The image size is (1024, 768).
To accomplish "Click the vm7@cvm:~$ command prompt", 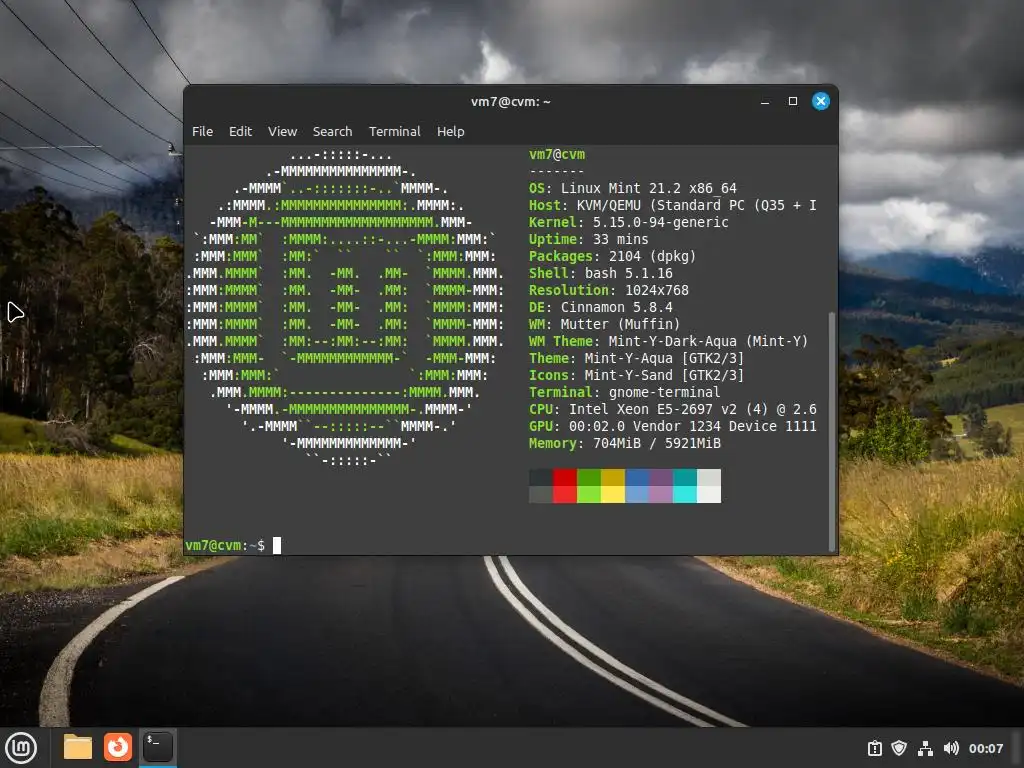I will click(225, 545).
